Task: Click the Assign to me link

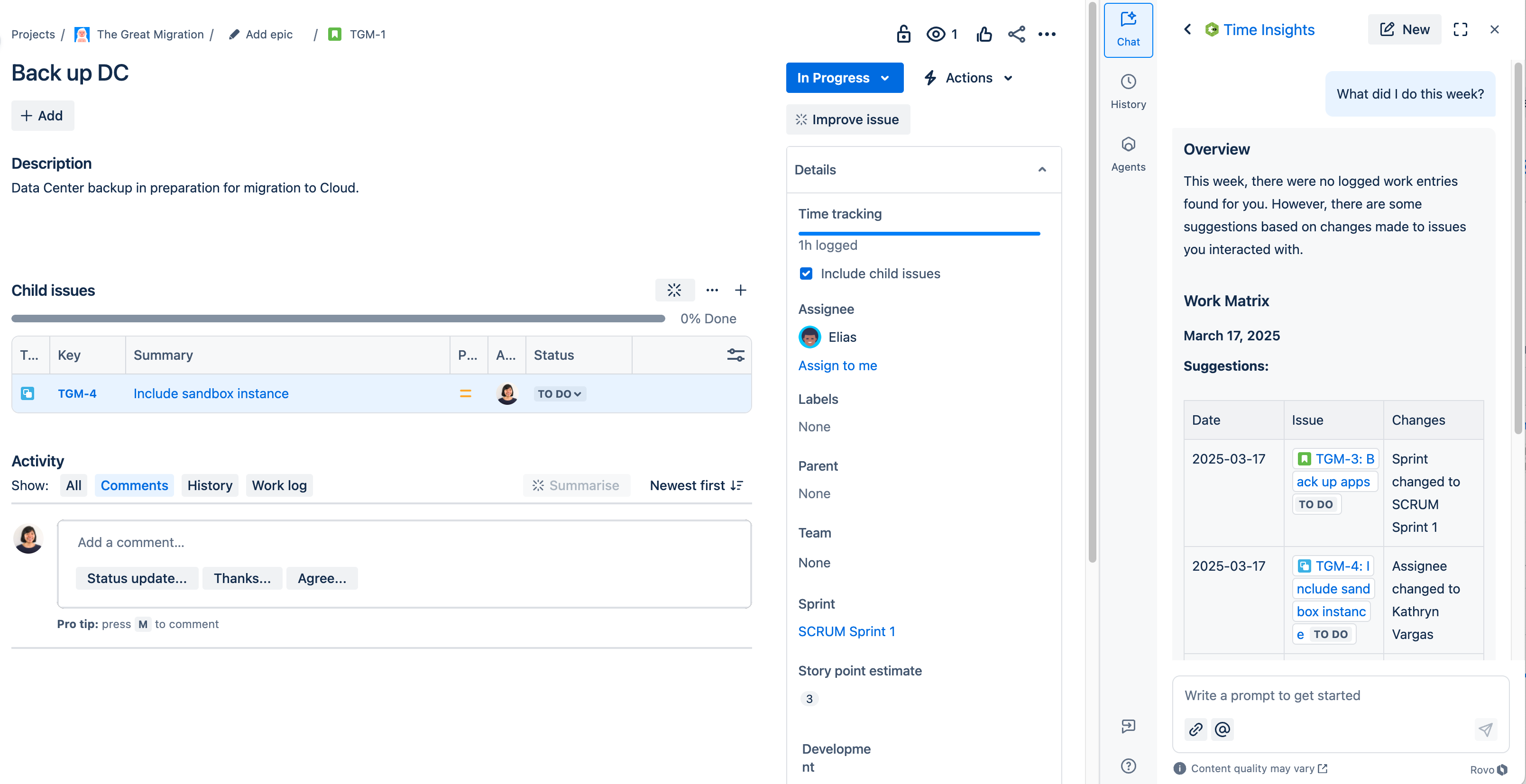Action: pyautogui.click(x=837, y=365)
